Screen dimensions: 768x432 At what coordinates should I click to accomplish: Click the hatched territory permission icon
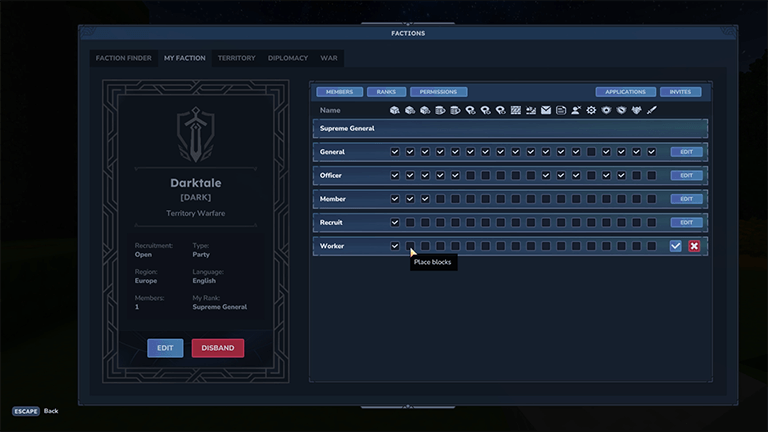[x=516, y=110]
